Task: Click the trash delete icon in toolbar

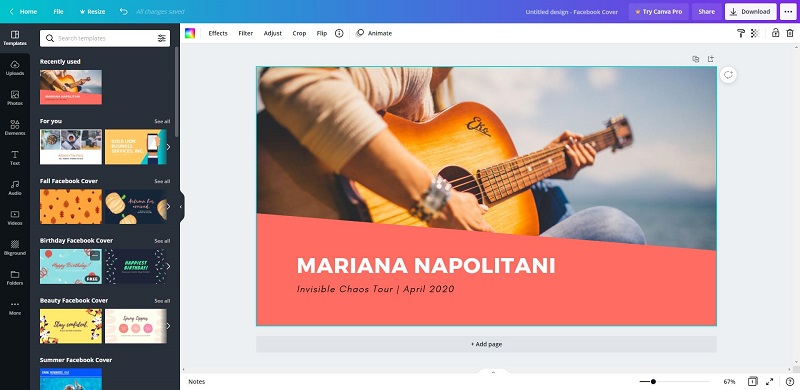Action: click(x=789, y=33)
